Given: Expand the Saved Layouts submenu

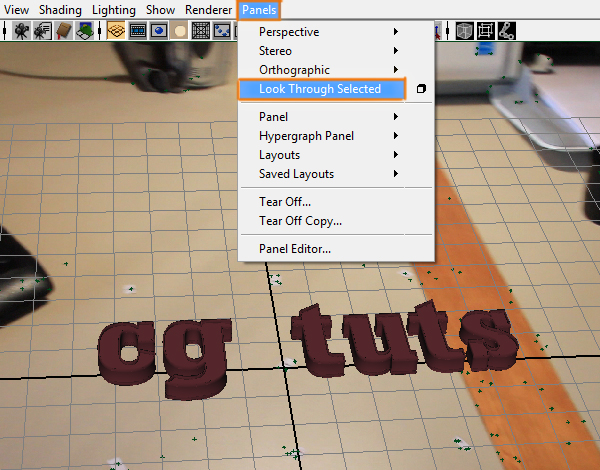Looking at the screenshot, I should tap(329, 174).
